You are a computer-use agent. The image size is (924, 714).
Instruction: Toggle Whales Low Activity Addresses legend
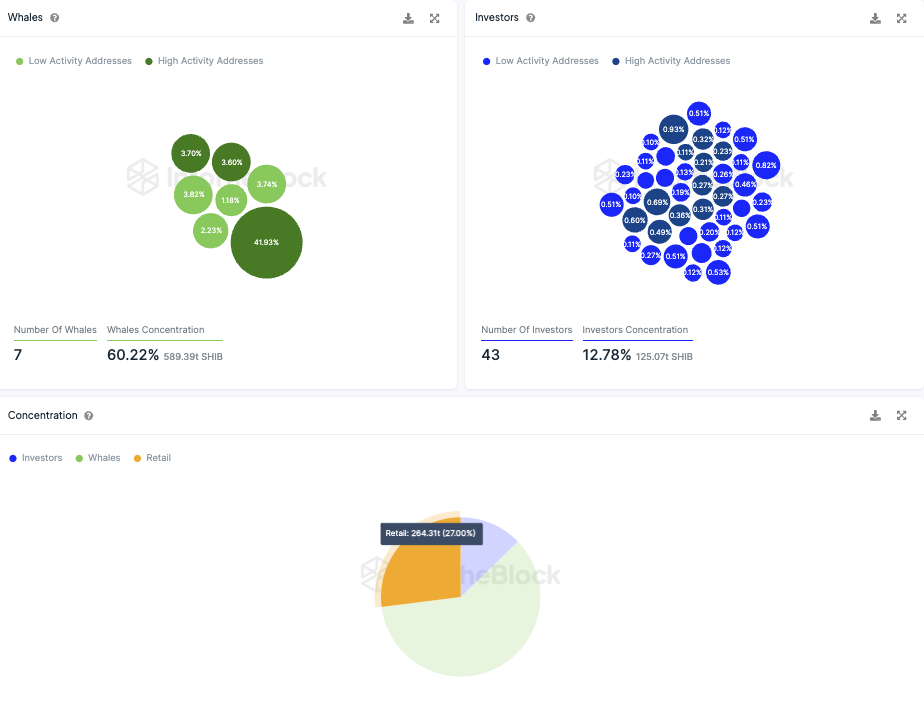[x=74, y=61]
